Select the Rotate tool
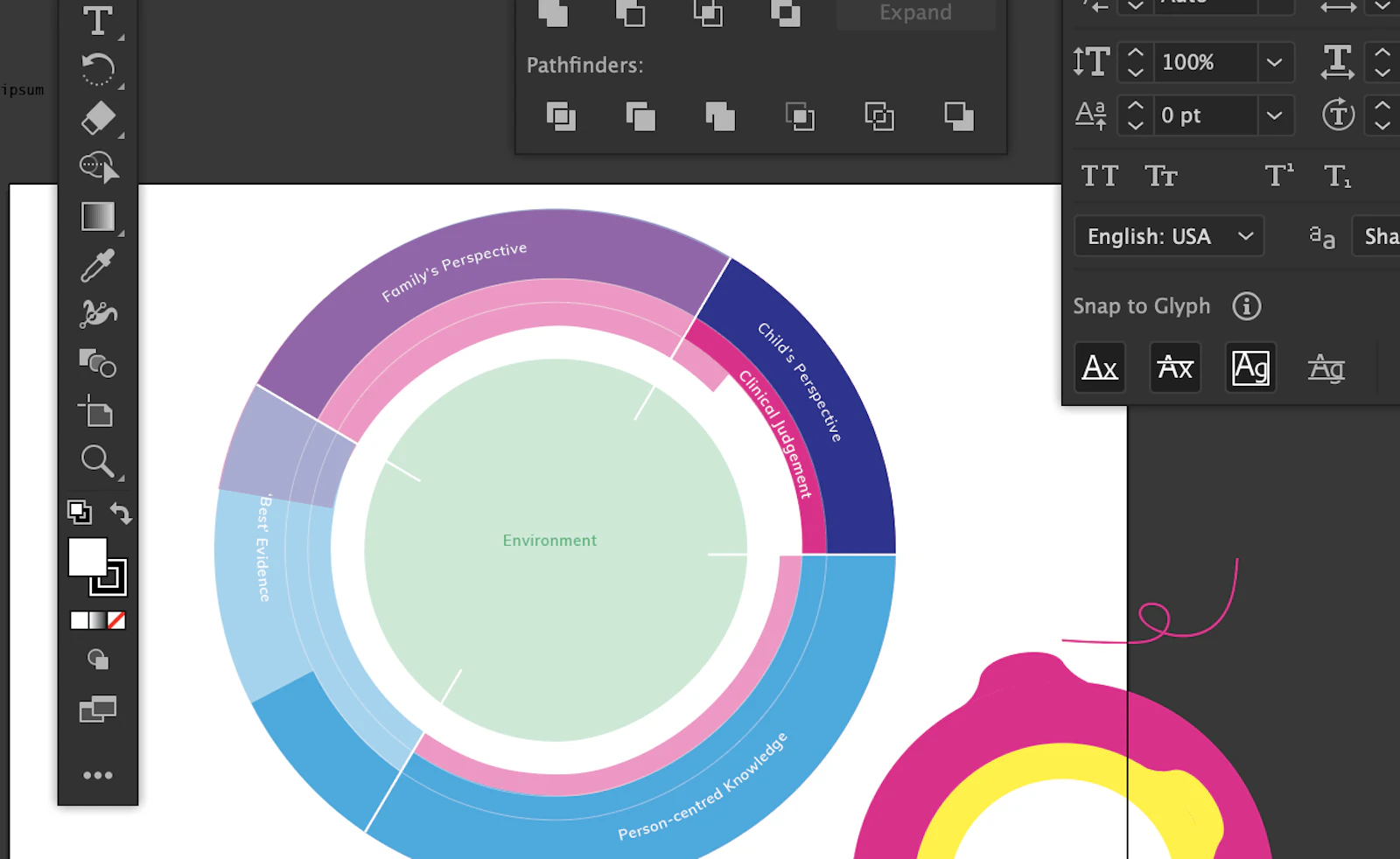Screen dimensions: 1400x859 [97, 69]
